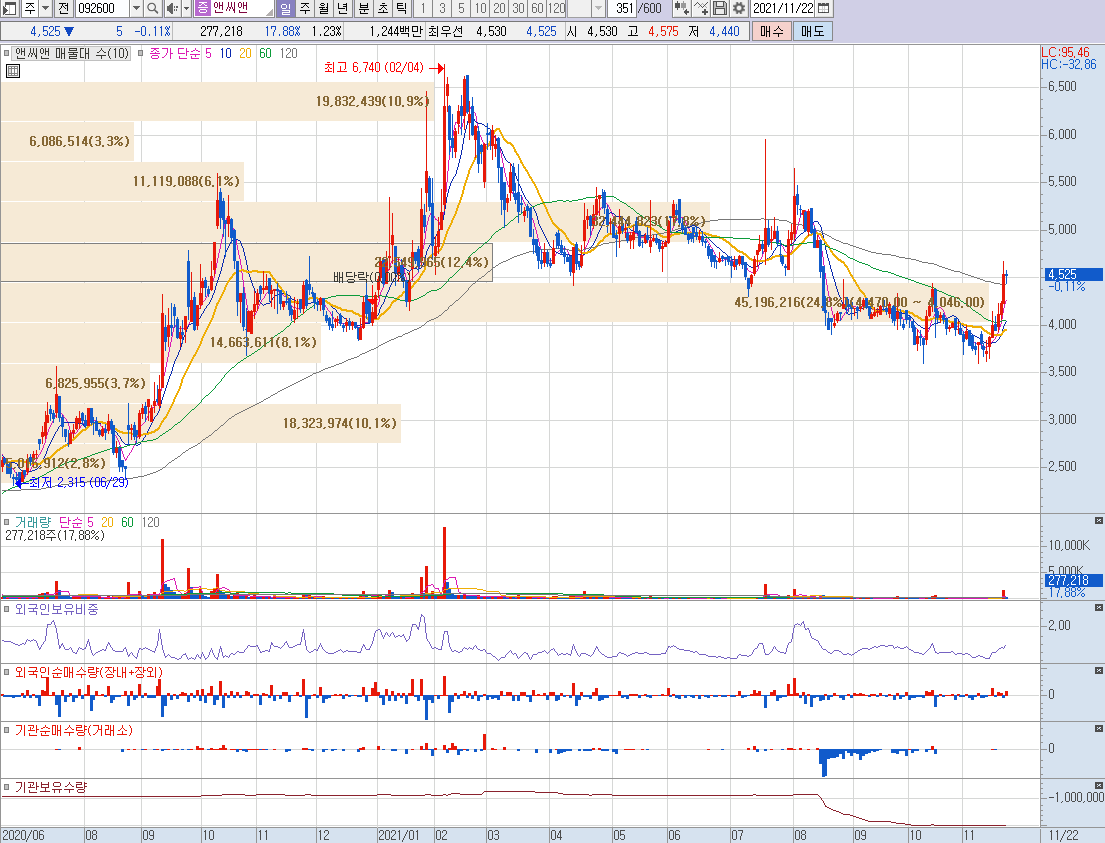Choose the 20 interval button
This screenshot has width=1105, height=843.
point(499,8)
